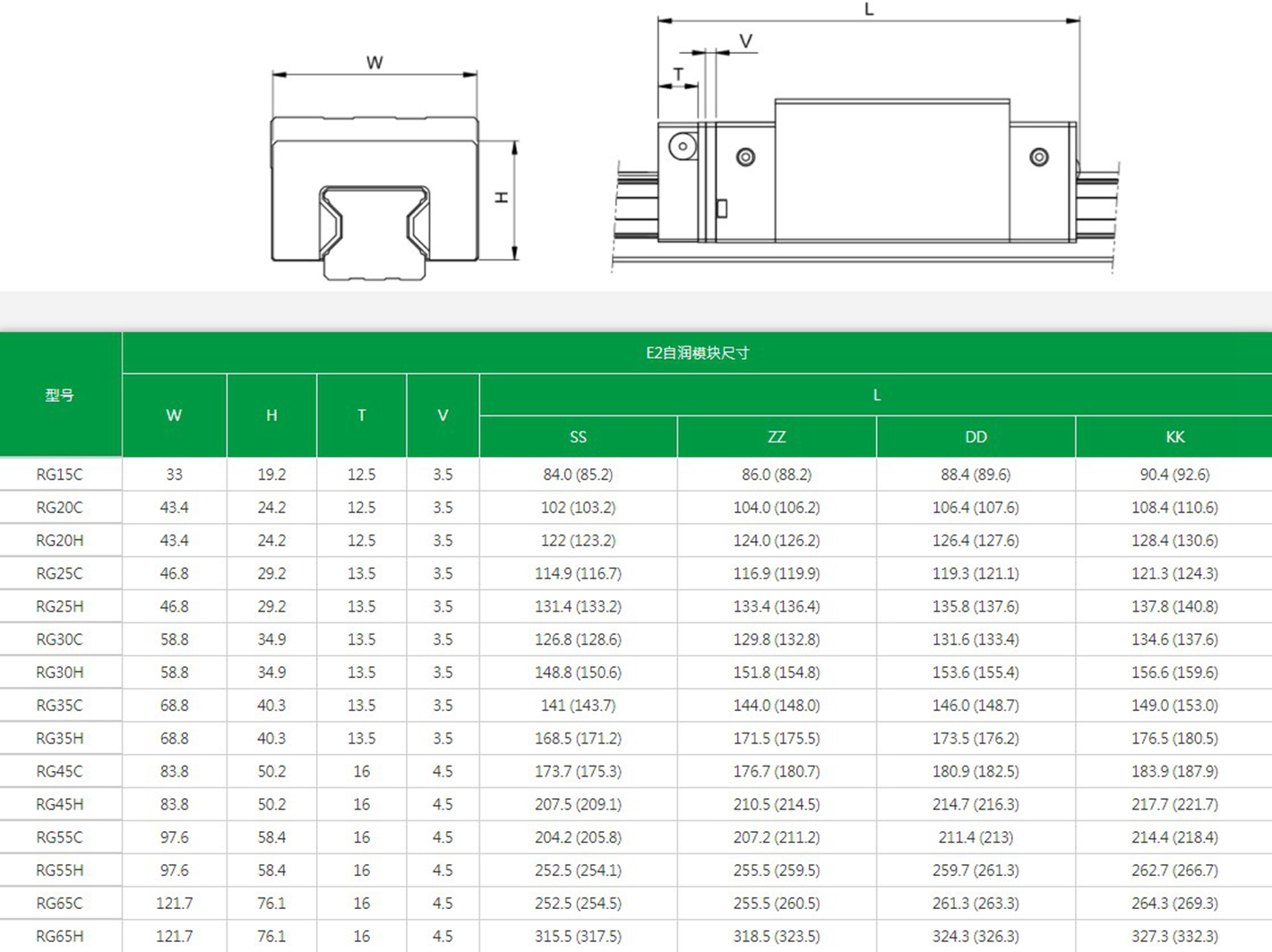
Task: Select the W column header
Action: [174, 416]
